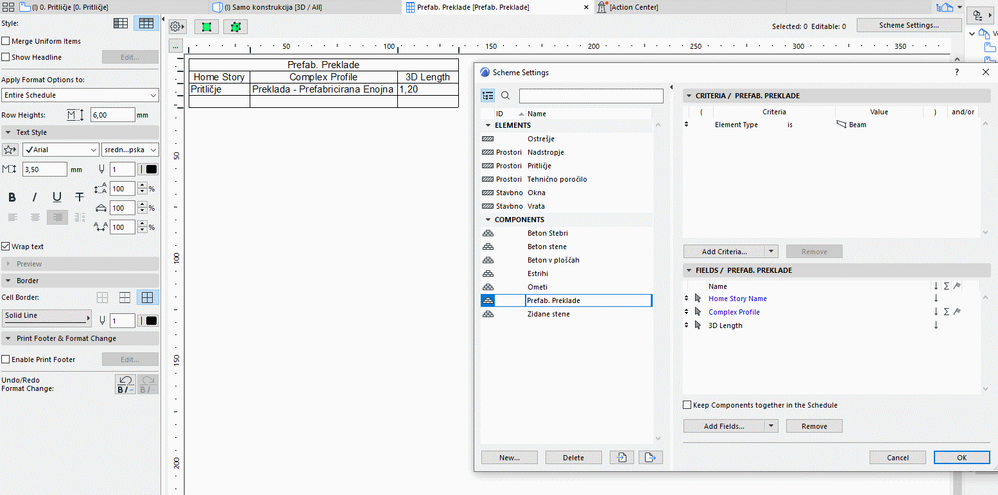Select the Zidane stene component scheme

pos(566,314)
